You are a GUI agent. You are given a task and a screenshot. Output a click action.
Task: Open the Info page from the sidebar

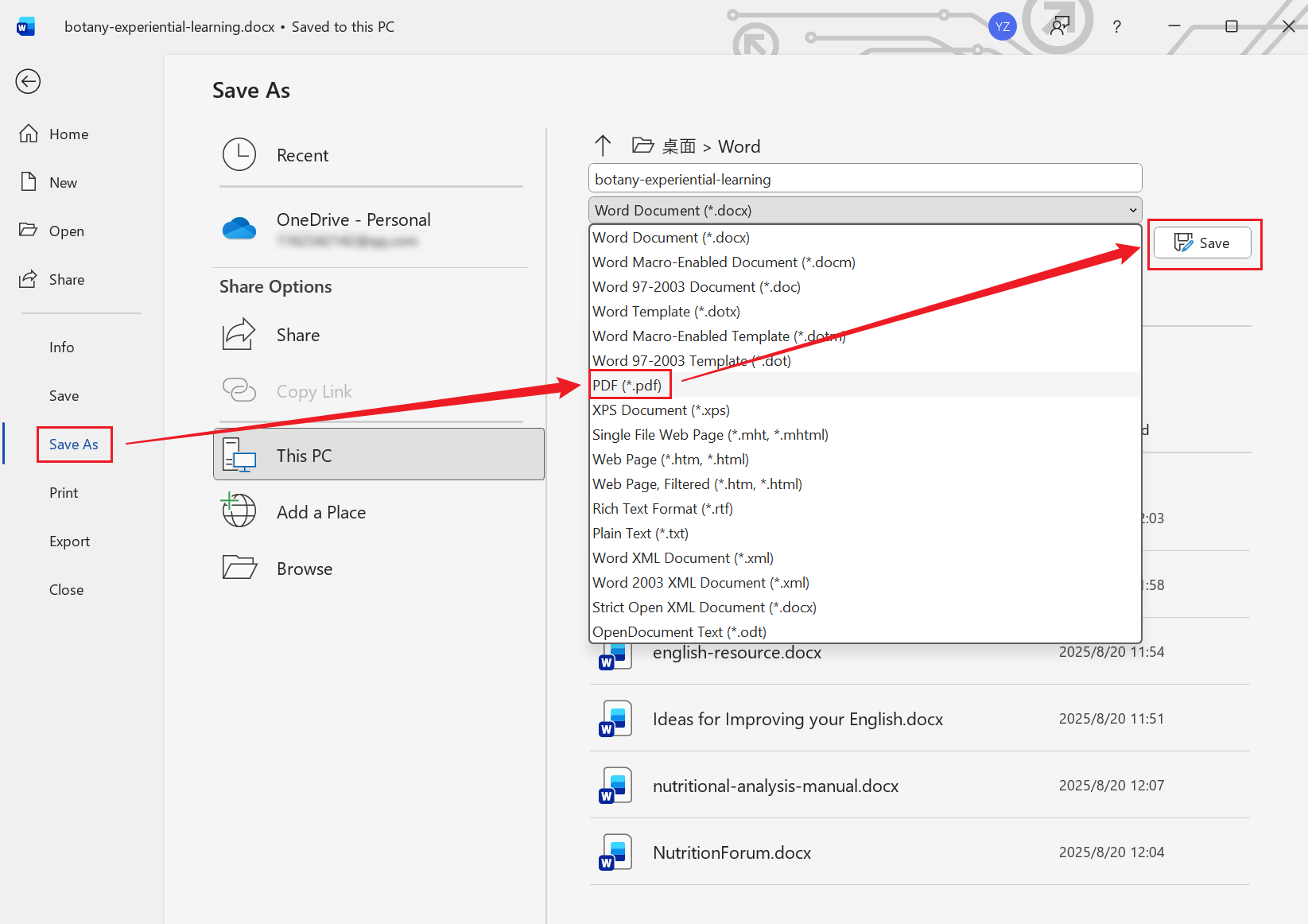pos(61,347)
